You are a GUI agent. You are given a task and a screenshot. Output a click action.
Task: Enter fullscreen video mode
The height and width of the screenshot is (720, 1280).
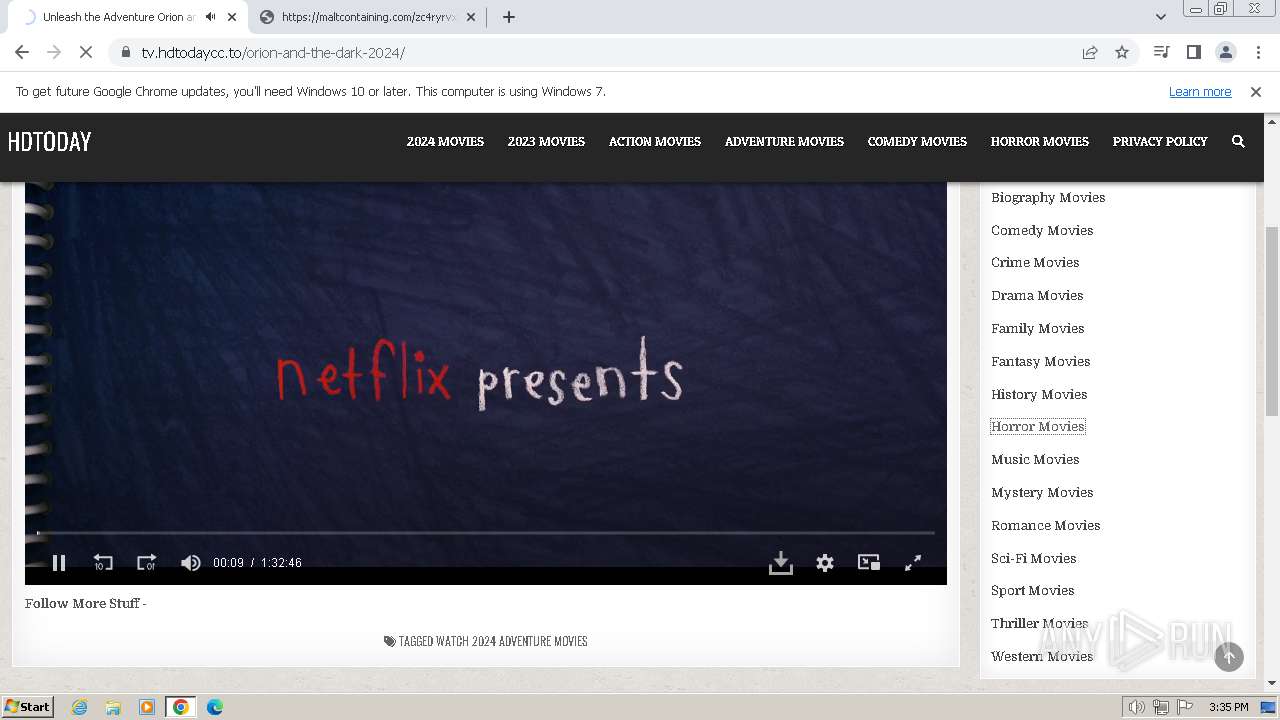(x=913, y=563)
